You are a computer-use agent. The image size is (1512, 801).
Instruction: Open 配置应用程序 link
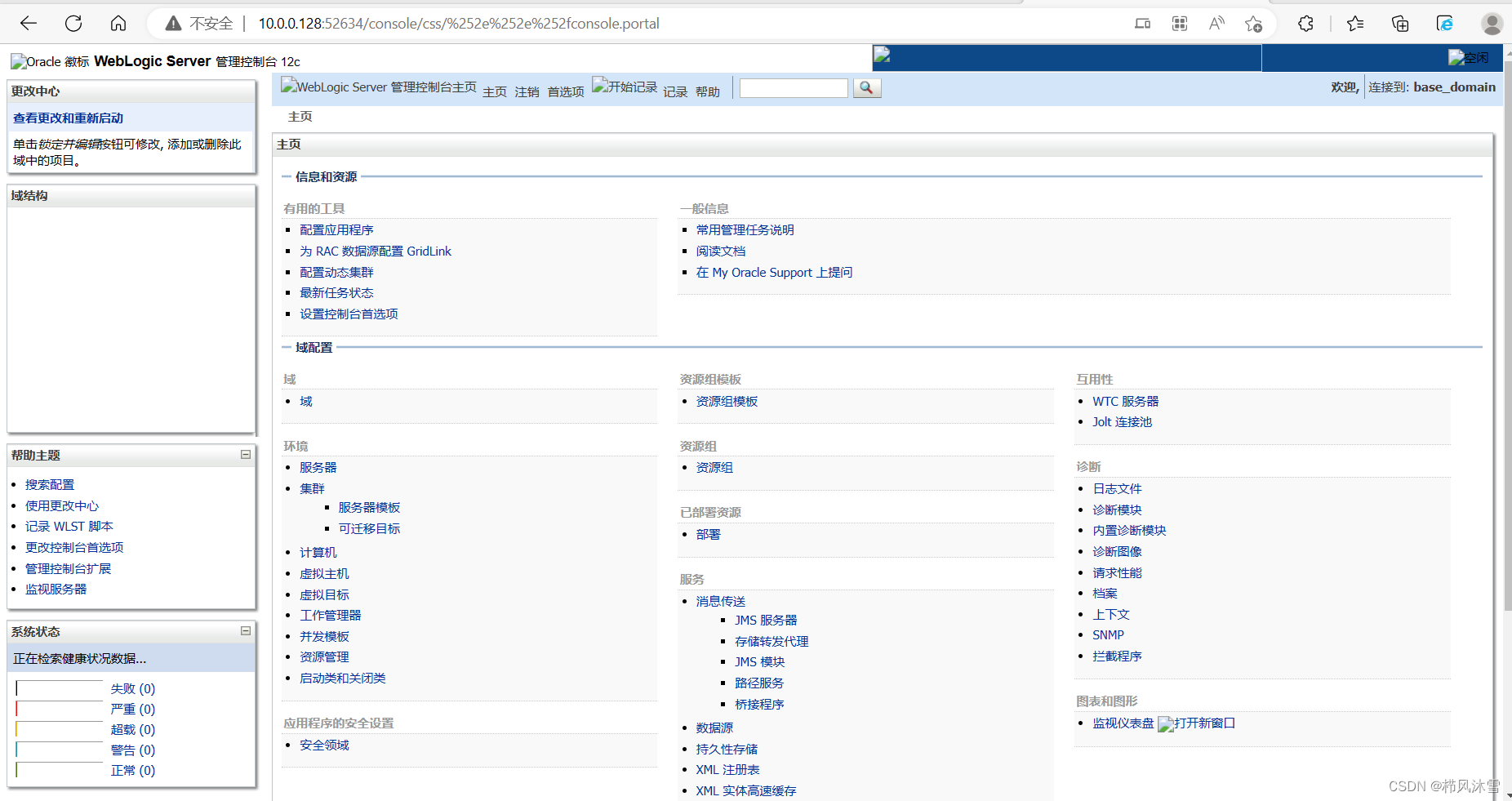pyautogui.click(x=336, y=230)
